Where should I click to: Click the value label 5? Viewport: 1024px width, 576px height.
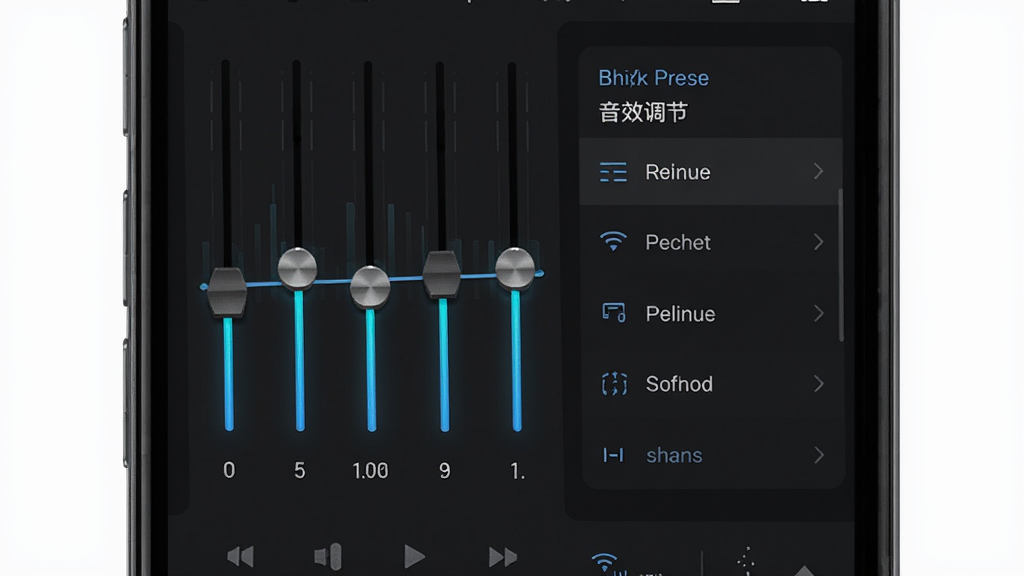pos(300,470)
